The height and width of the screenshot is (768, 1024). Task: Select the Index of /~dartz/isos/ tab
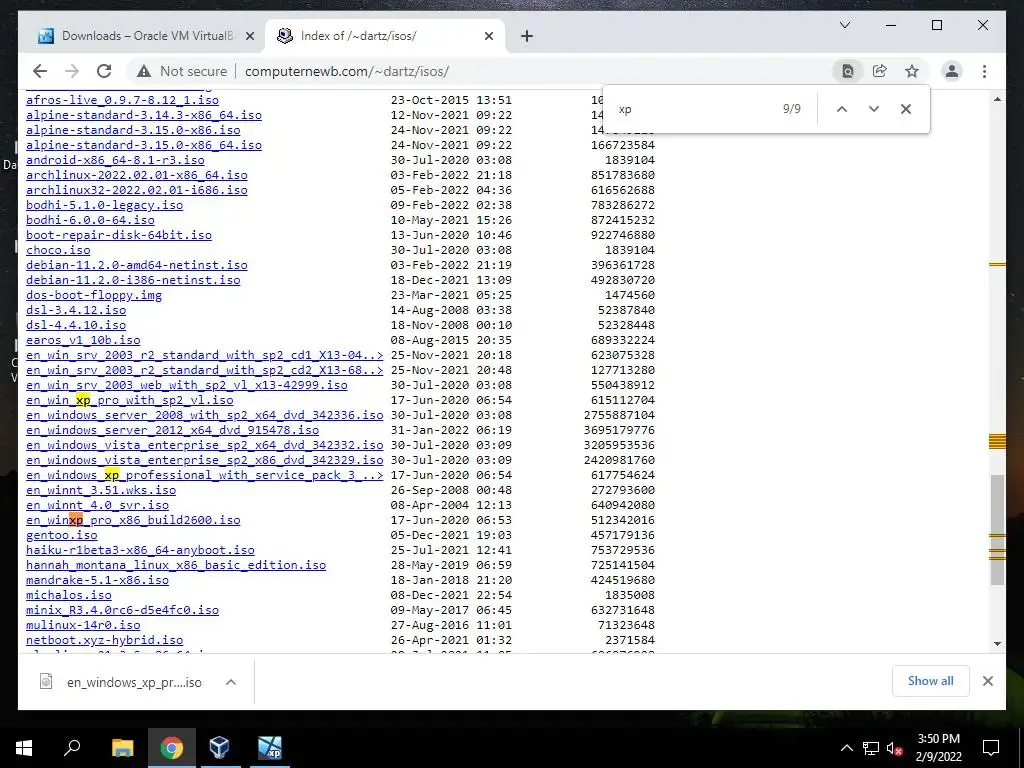384,36
